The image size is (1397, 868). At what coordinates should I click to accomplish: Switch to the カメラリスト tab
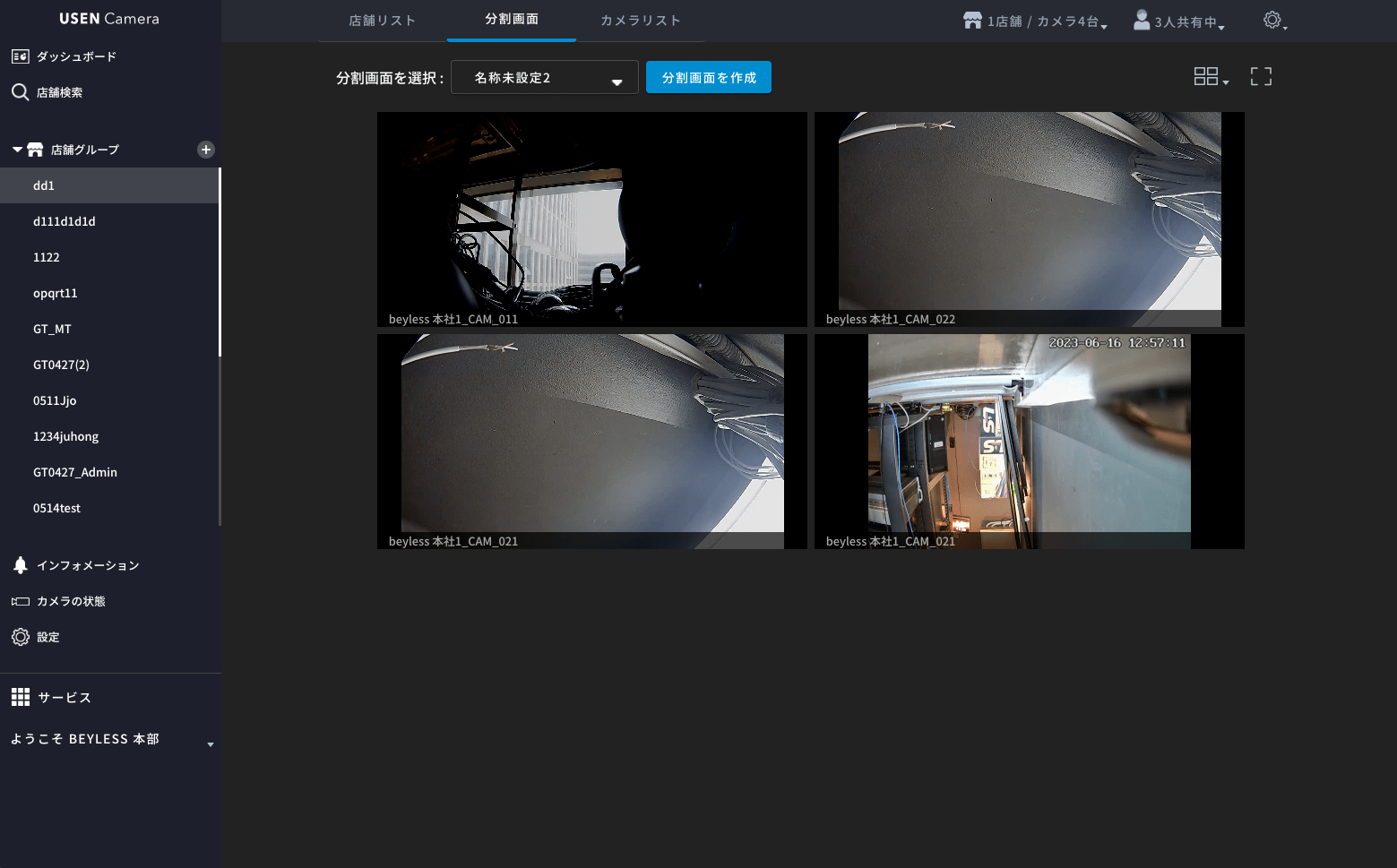click(640, 21)
